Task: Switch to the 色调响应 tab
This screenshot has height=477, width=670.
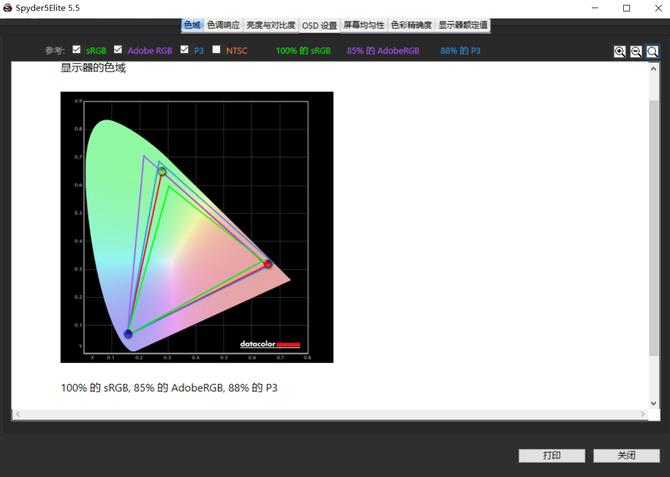Action: (x=224, y=24)
